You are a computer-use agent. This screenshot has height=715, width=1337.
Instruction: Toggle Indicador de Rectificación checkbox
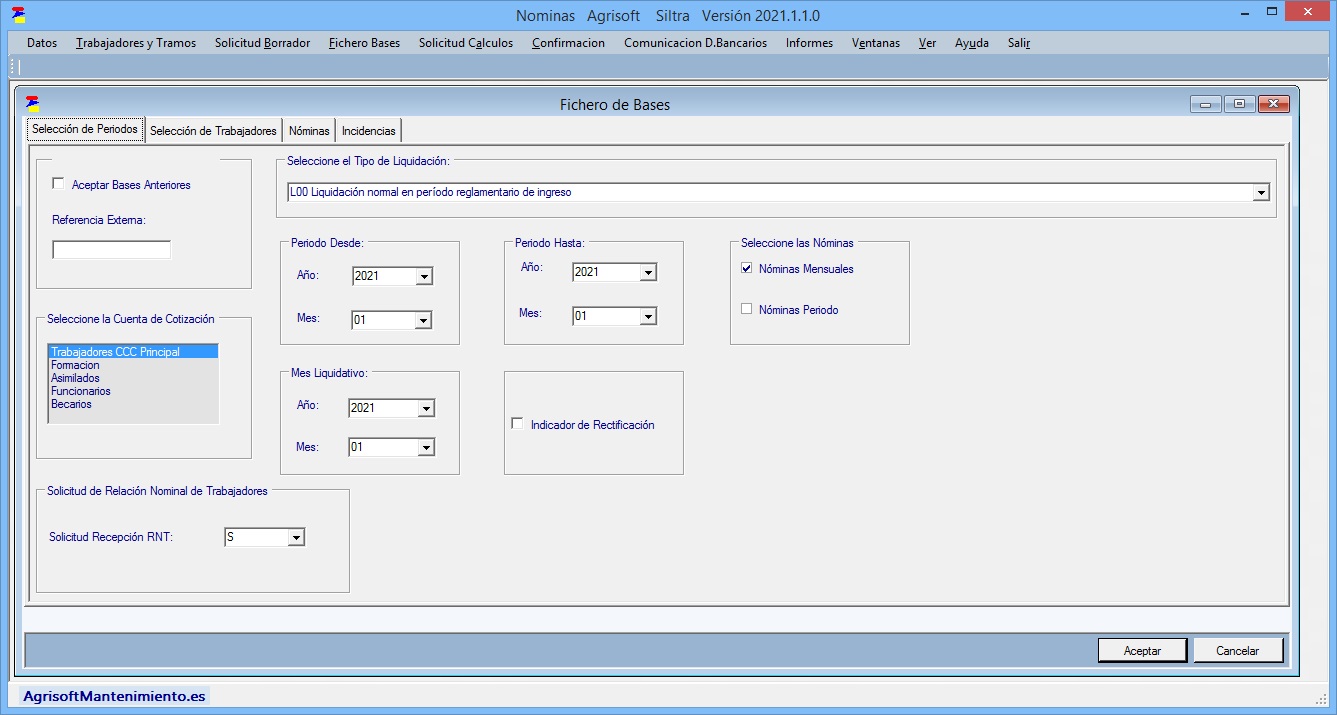[517, 424]
